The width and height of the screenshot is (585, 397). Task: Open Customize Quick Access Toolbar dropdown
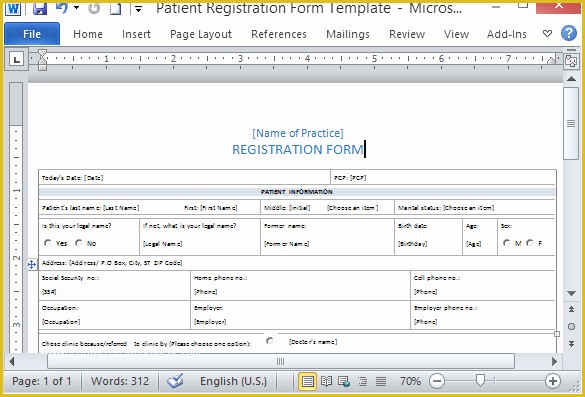pyautogui.click(x=138, y=9)
